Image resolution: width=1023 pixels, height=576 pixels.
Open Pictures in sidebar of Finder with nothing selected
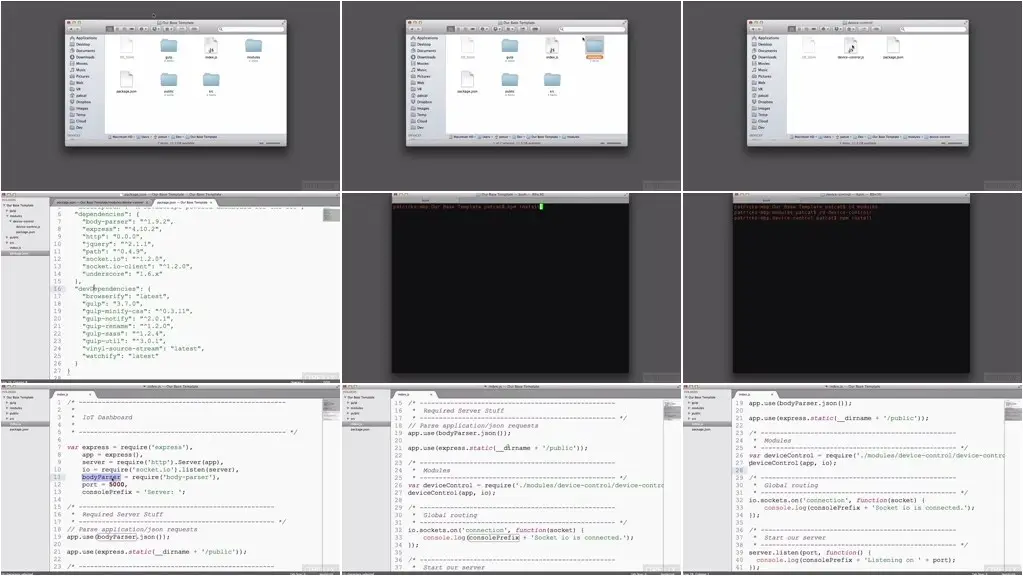(x=82, y=76)
